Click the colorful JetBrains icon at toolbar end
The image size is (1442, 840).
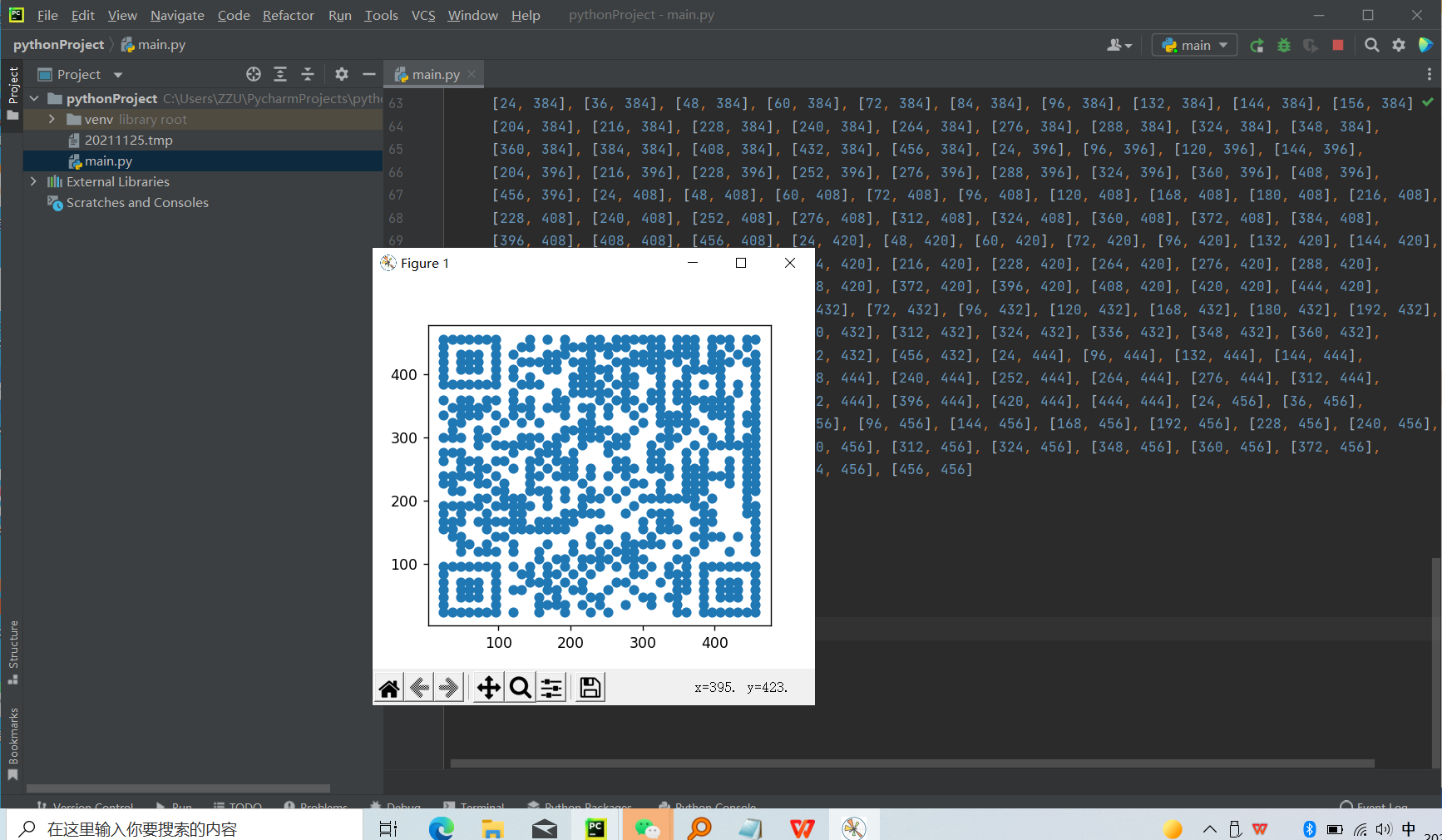pyautogui.click(x=1425, y=45)
